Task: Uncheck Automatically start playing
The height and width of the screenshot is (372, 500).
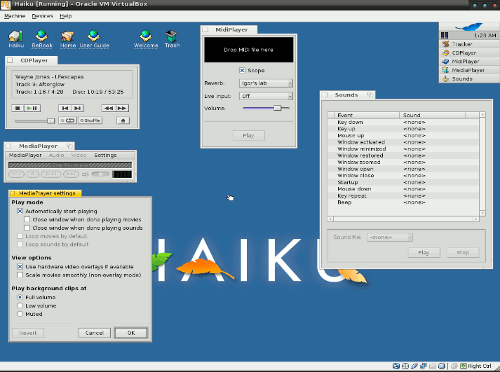Action: (20, 211)
